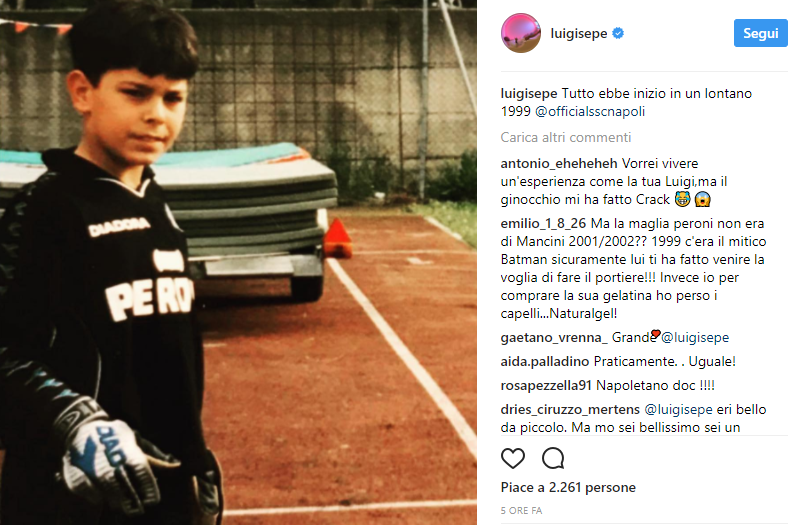Like the post with the heart icon

(512, 458)
